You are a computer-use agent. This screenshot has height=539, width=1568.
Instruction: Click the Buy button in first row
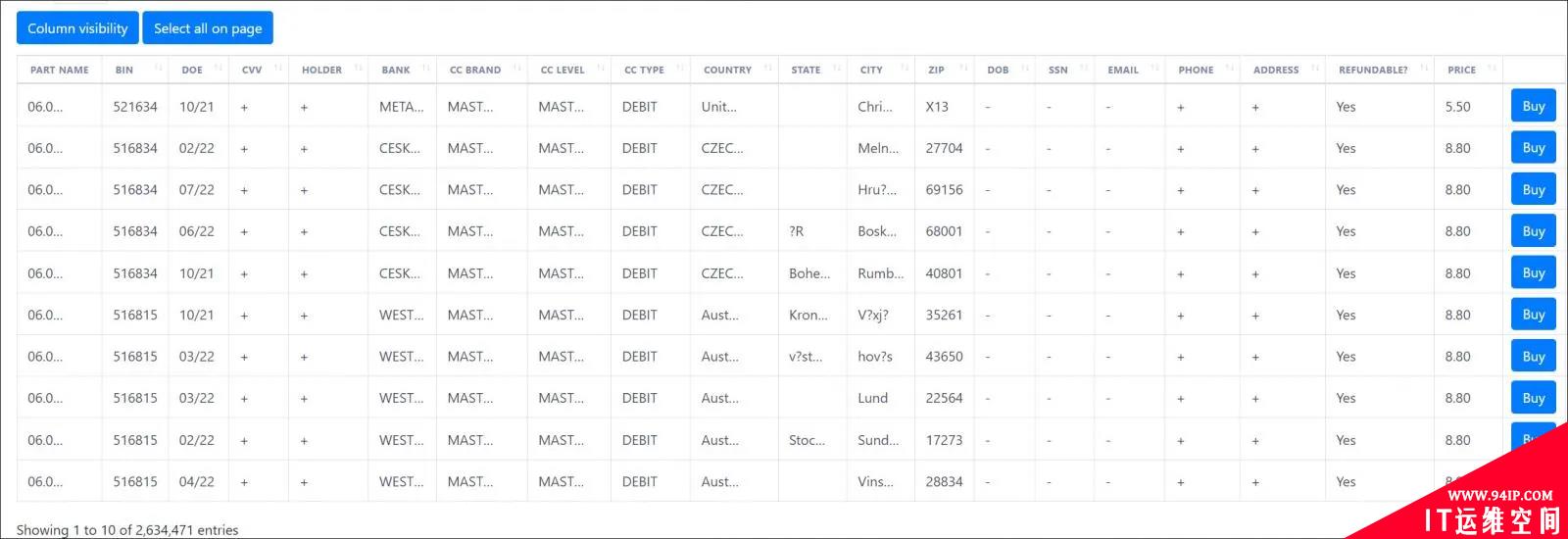(1534, 106)
